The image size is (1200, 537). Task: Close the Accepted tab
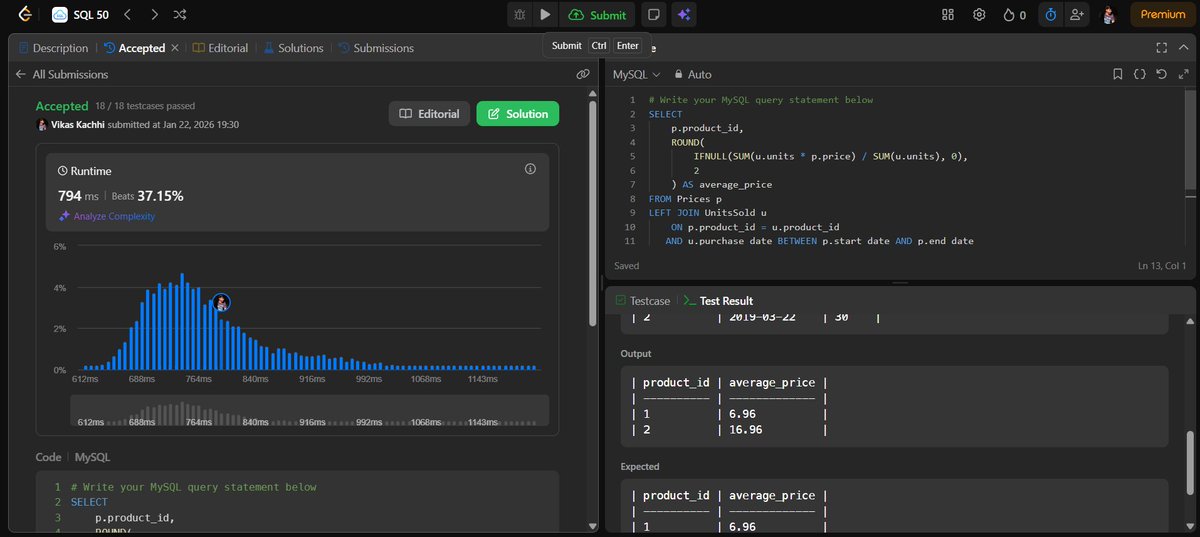(175, 48)
